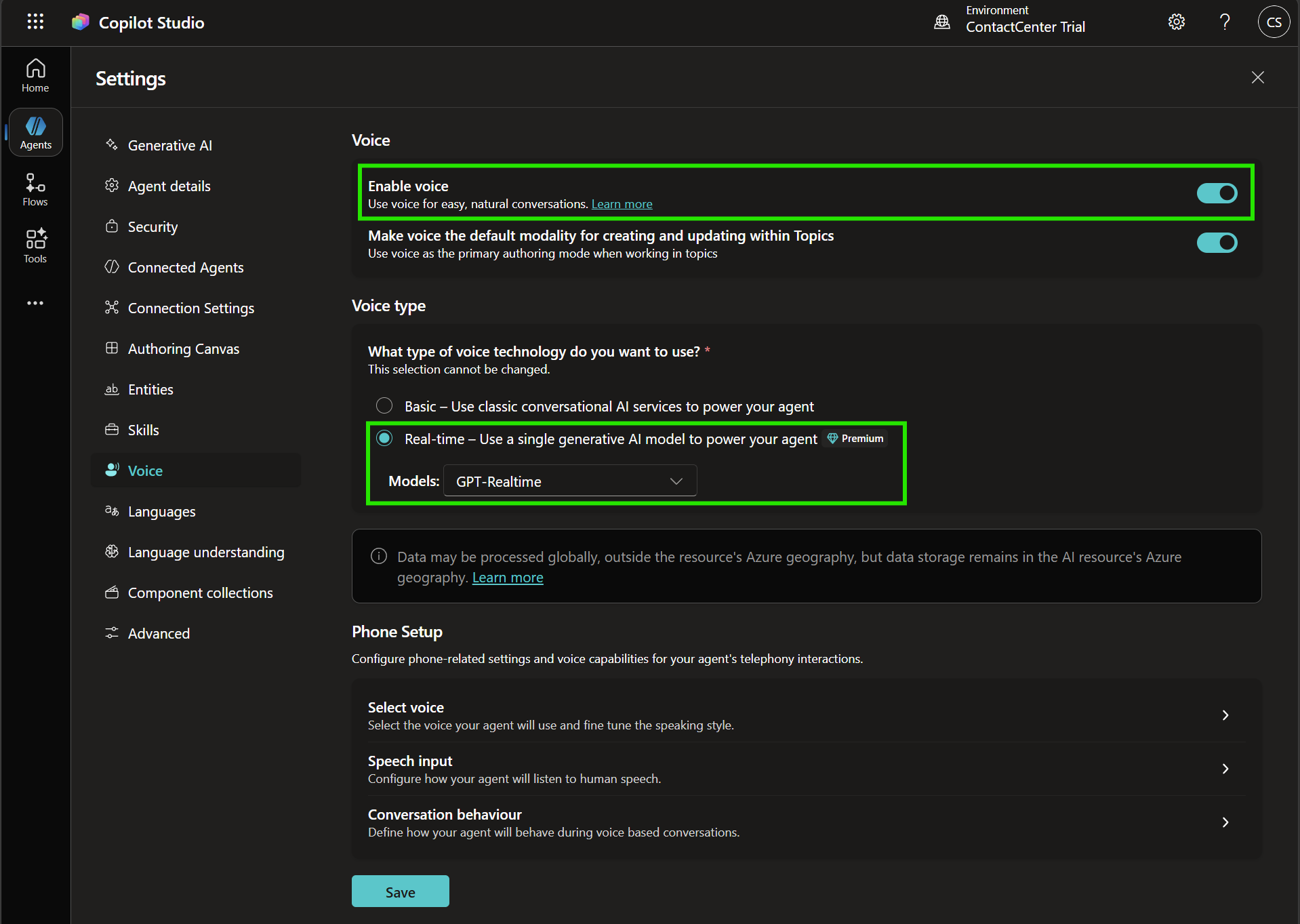The height and width of the screenshot is (924, 1300).
Task: Open Authoring Canvas settings
Action: coord(196,348)
